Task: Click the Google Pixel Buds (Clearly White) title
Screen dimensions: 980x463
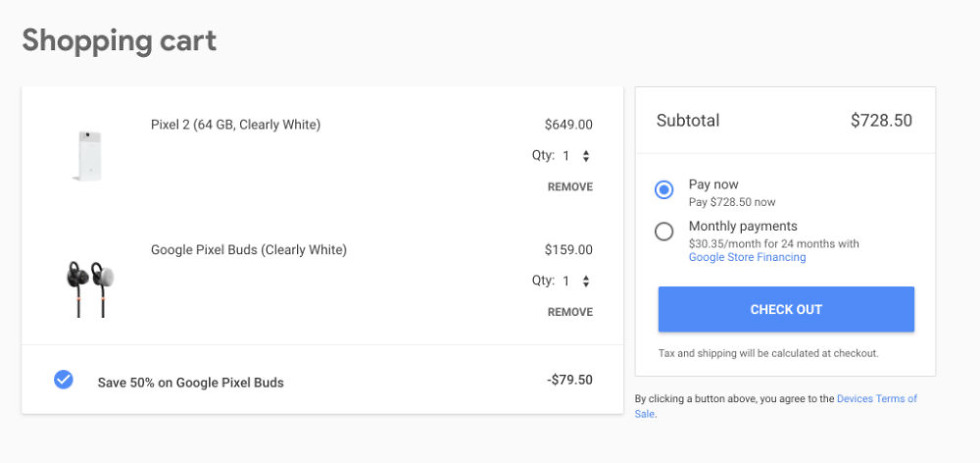Action: pos(248,250)
